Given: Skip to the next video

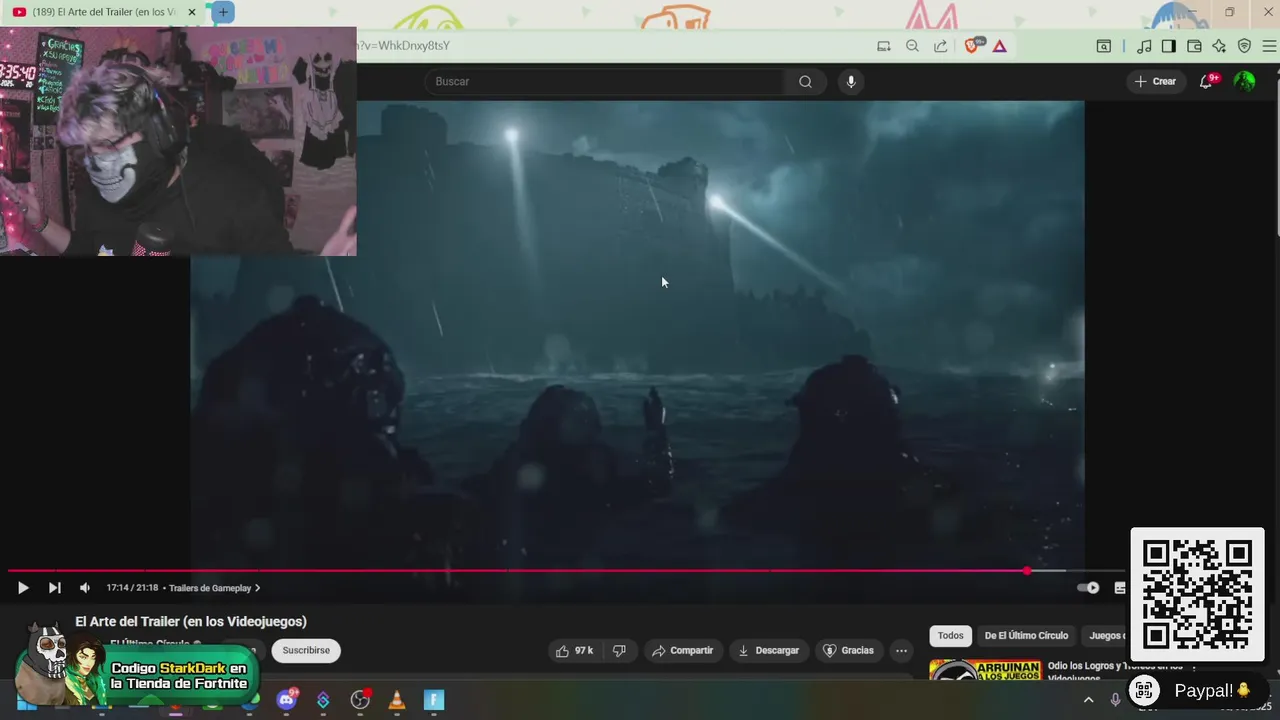Looking at the screenshot, I should pyautogui.click(x=55, y=588).
